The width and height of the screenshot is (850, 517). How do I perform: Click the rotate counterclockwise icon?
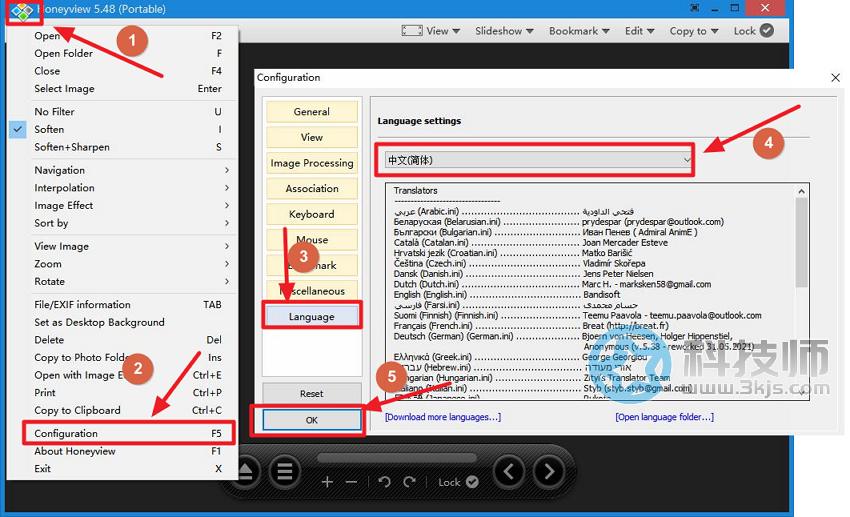[x=384, y=482]
